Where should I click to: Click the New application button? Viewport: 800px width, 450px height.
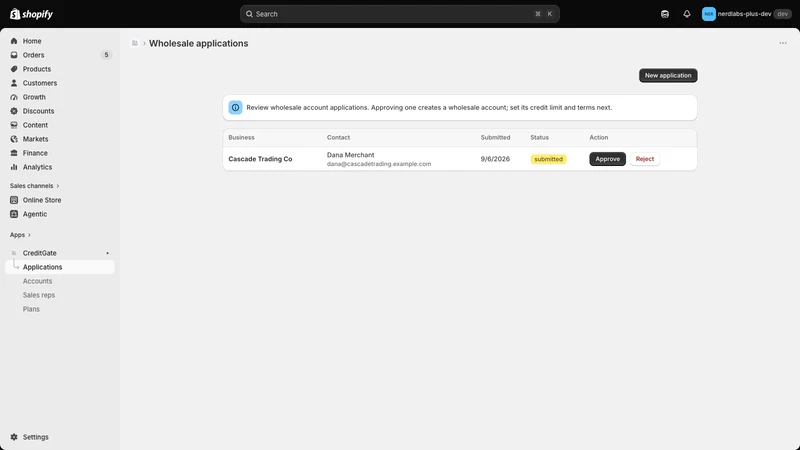pos(668,76)
